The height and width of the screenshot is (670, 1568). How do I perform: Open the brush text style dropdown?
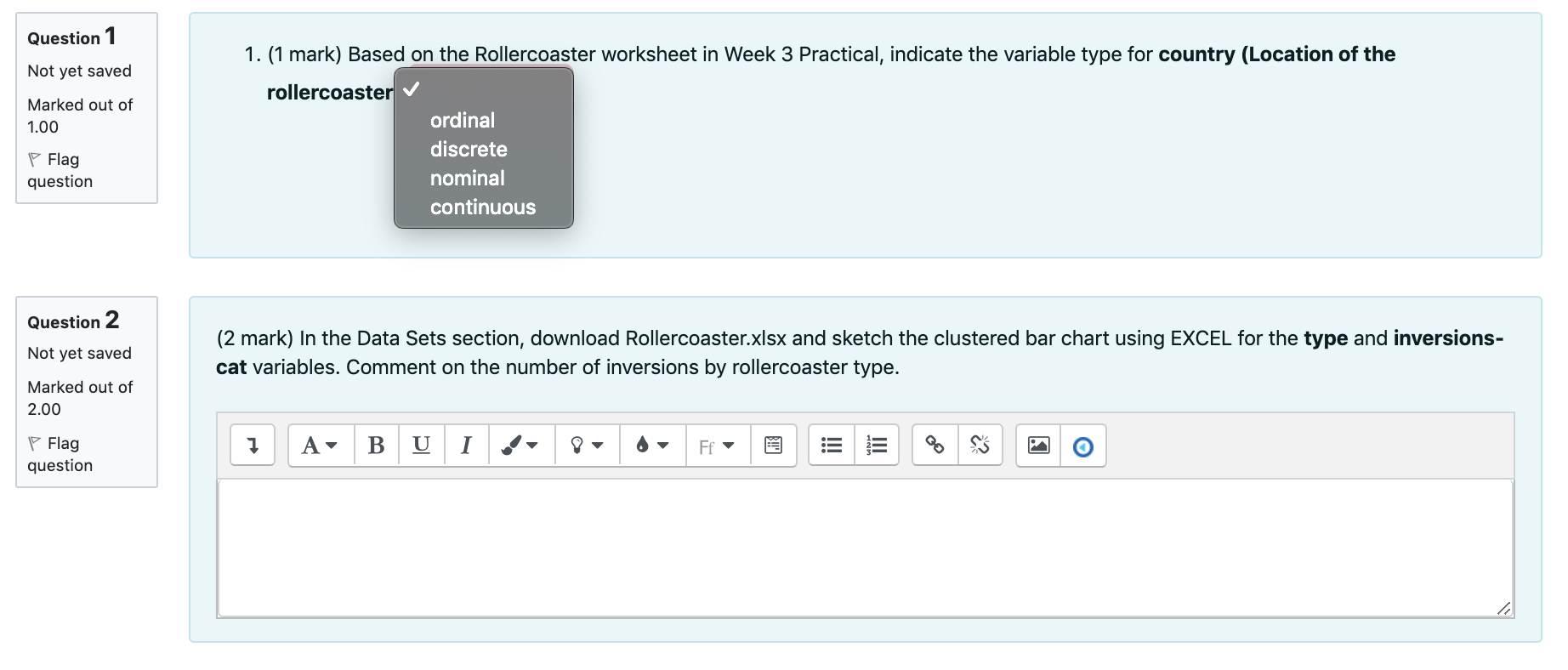coord(521,446)
